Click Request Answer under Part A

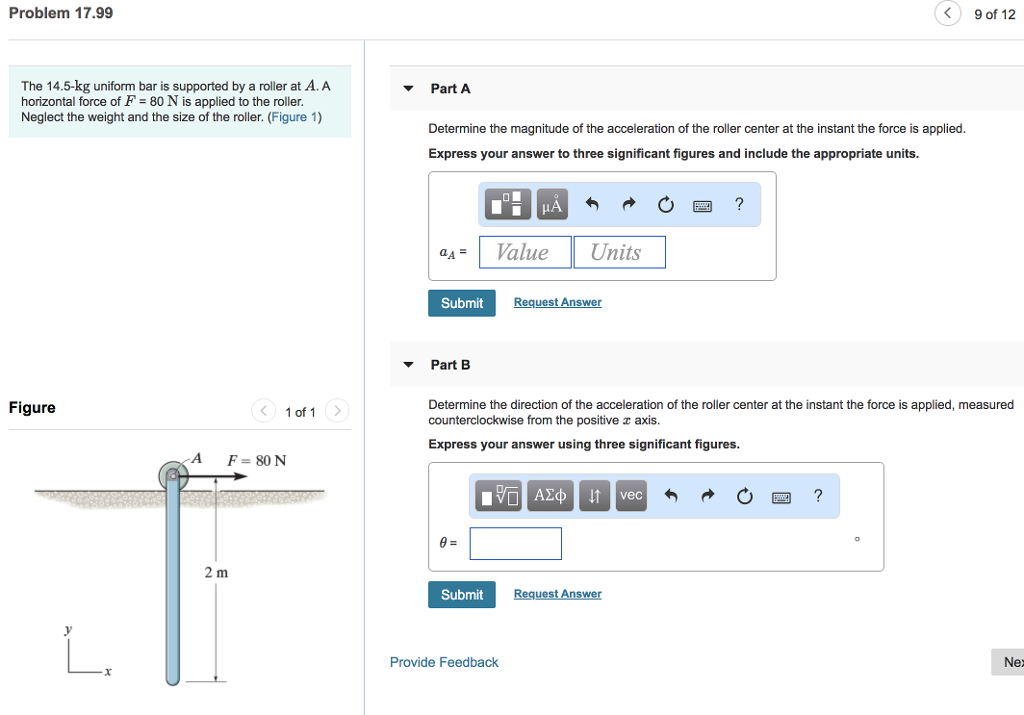coord(557,301)
